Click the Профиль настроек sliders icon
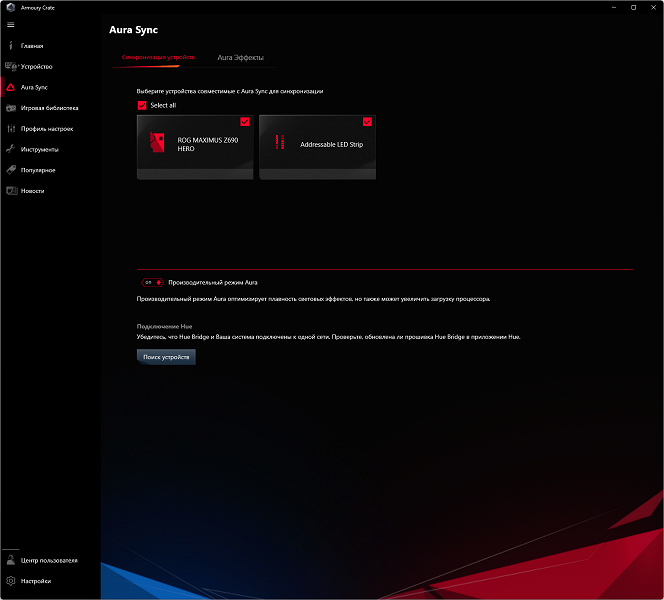Screen dimensions: 664x600 pyautogui.click(x=11, y=129)
